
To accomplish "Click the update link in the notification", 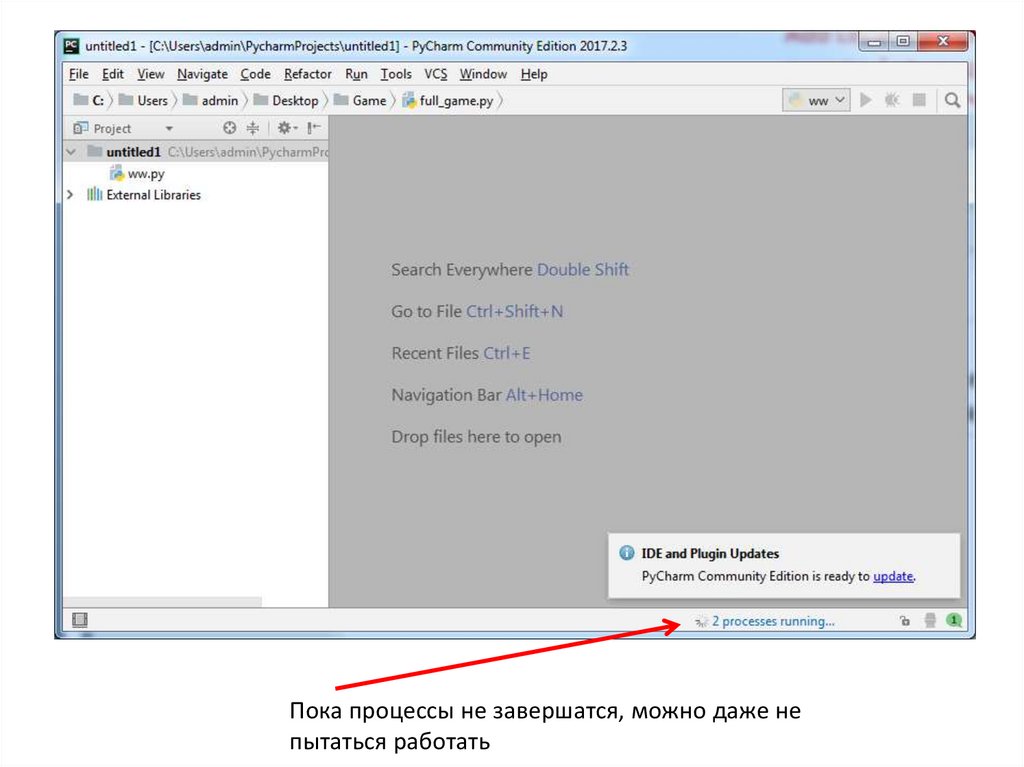I will 893,576.
